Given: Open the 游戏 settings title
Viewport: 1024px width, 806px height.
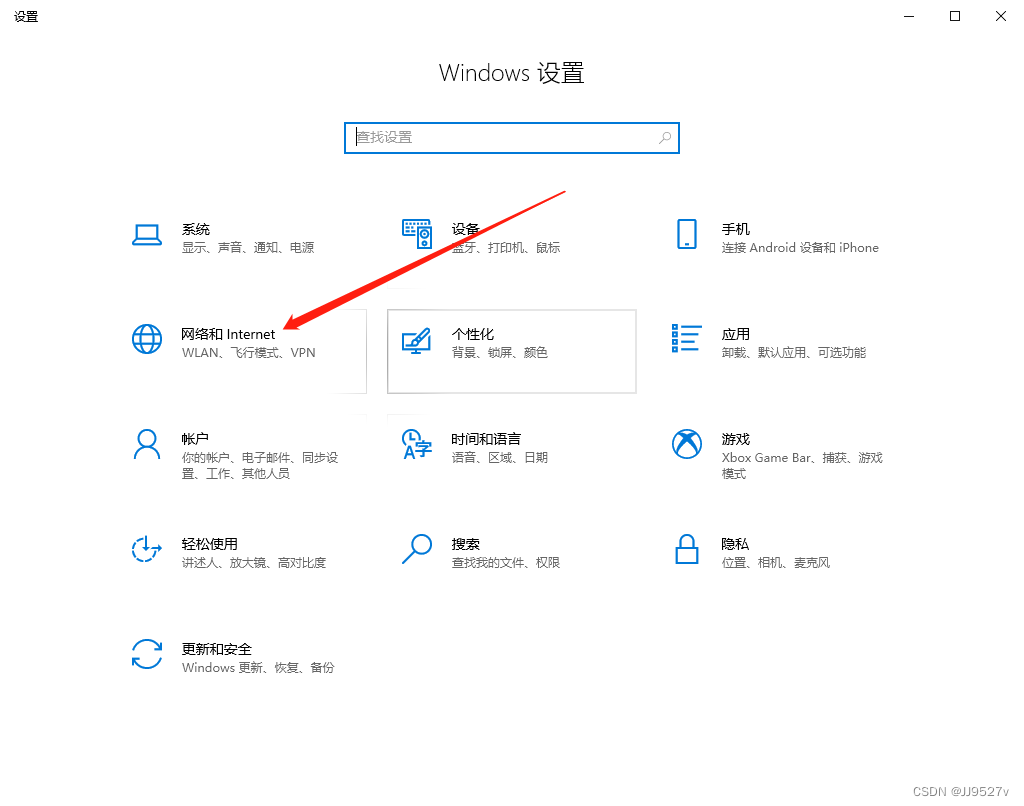Looking at the screenshot, I should tap(735, 439).
